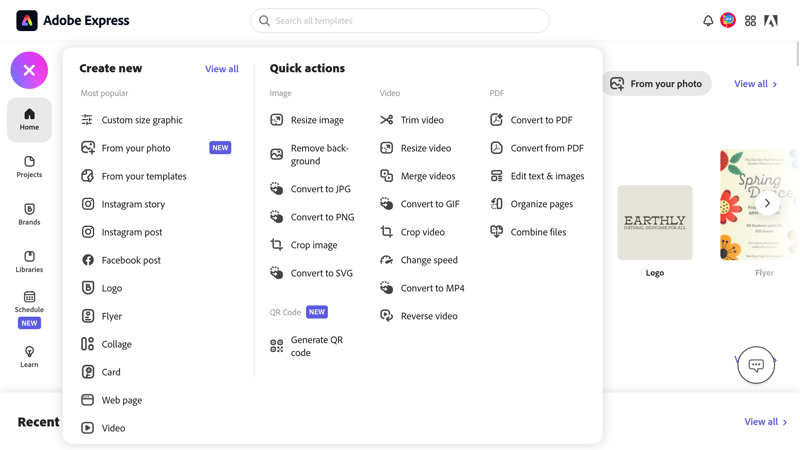Choose Convert to GIF
The height and width of the screenshot is (450, 800).
(x=419, y=204)
